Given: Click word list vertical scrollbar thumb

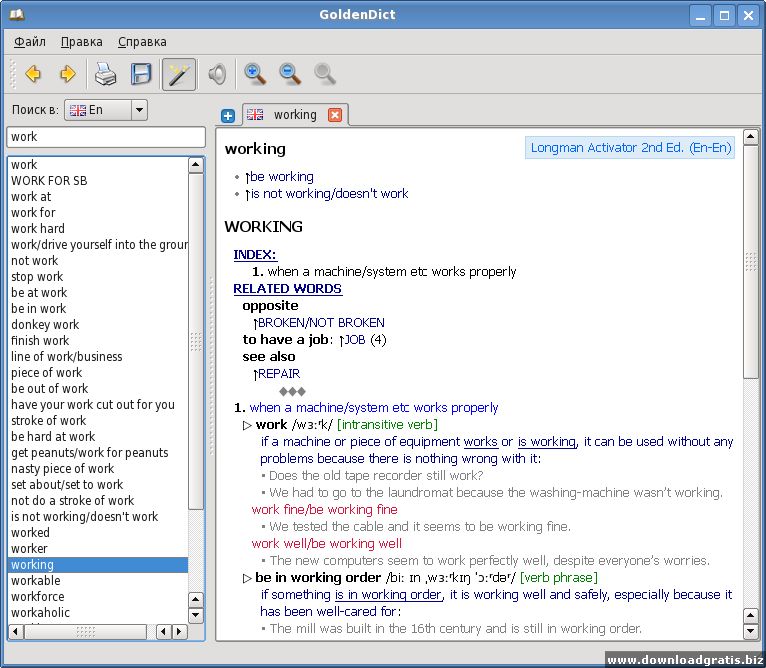Looking at the screenshot, I should click(x=195, y=341).
